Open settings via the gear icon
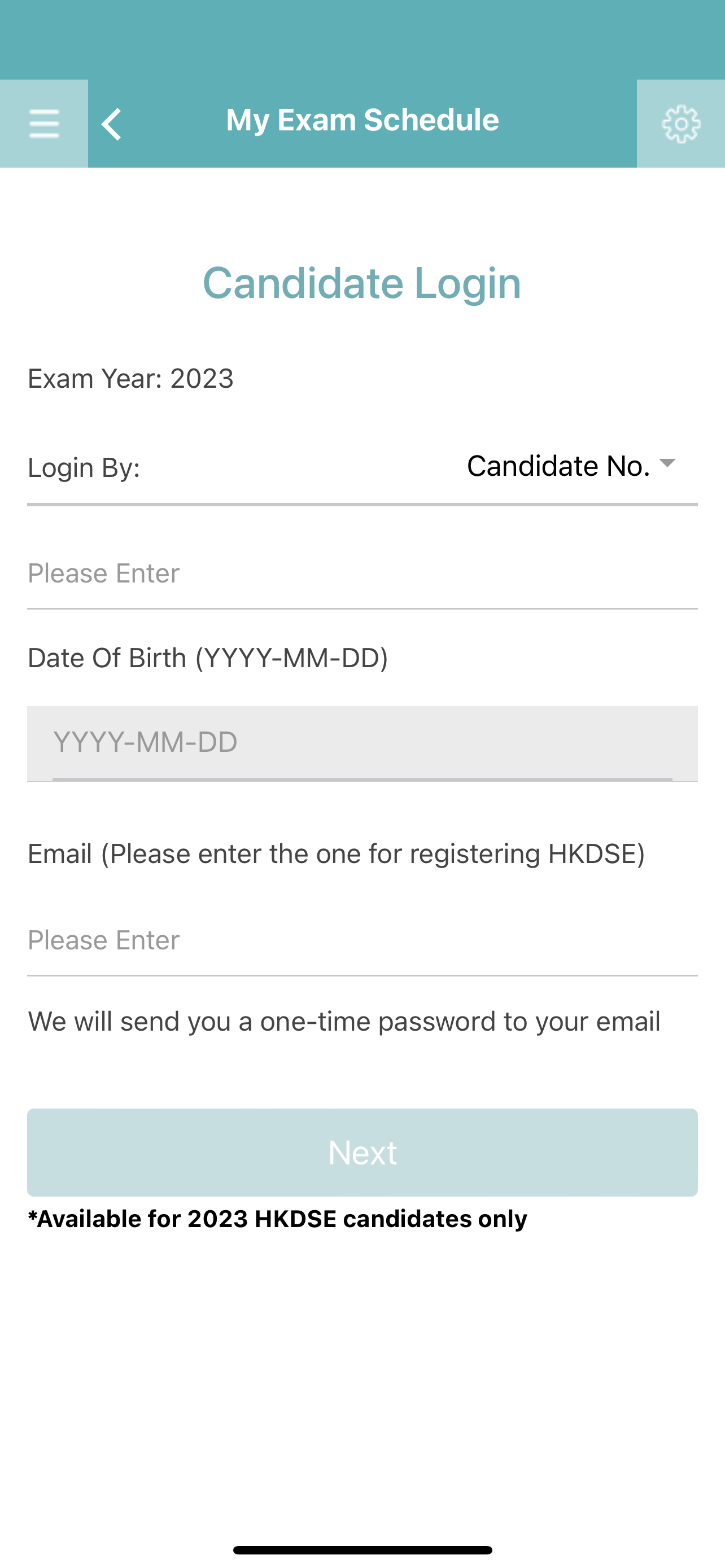 pyautogui.click(x=680, y=124)
